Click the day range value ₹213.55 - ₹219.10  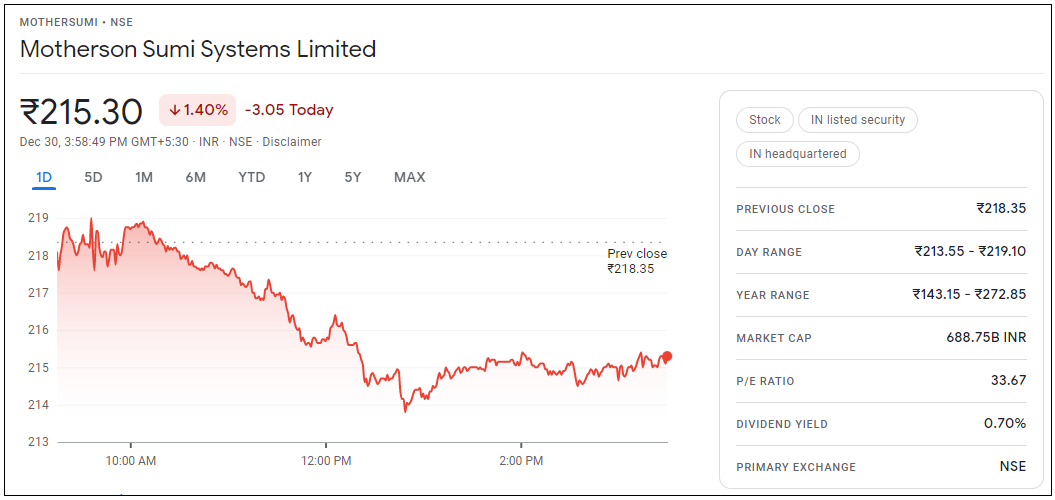(x=970, y=252)
